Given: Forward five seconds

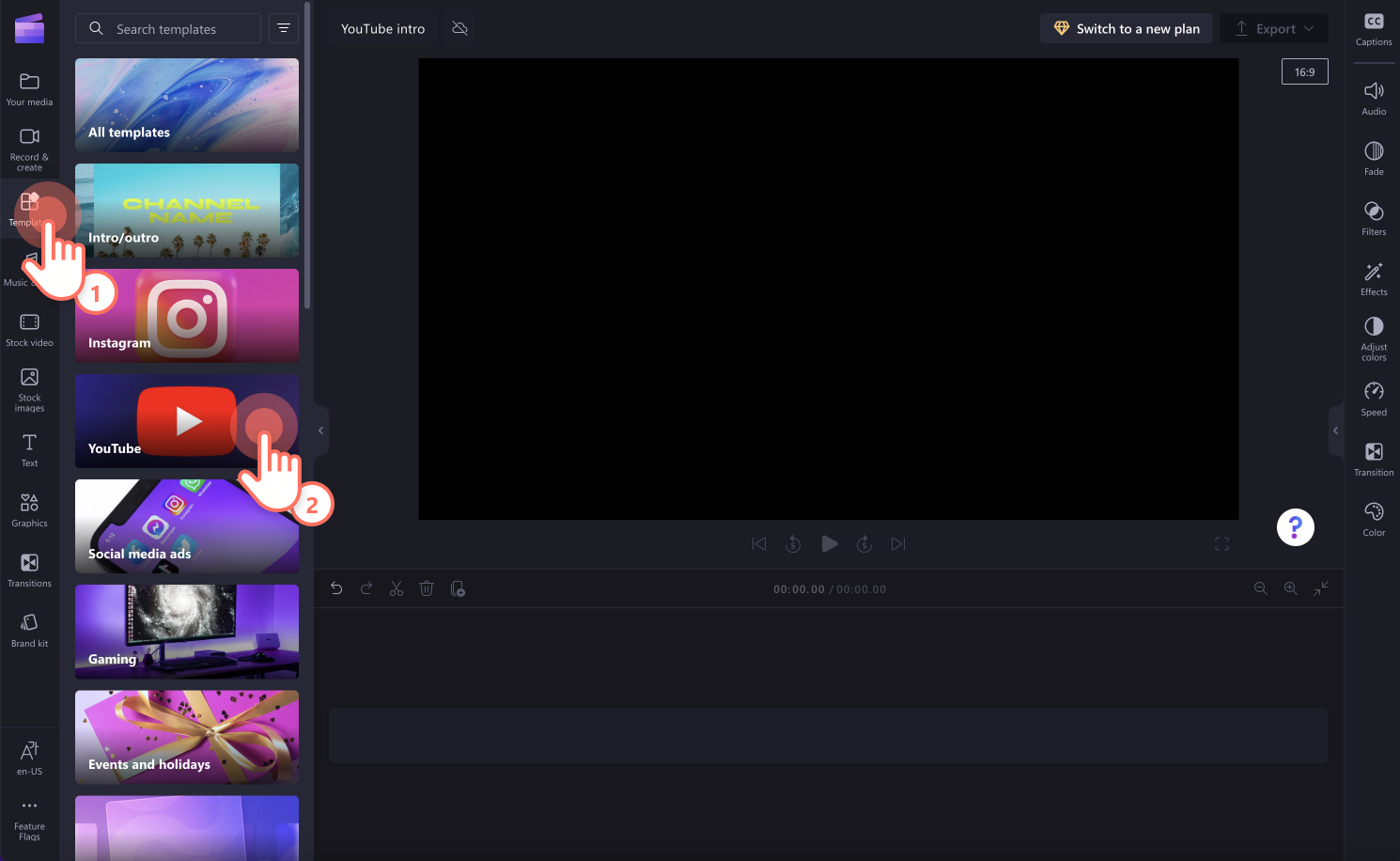Looking at the screenshot, I should [x=864, y=543].
